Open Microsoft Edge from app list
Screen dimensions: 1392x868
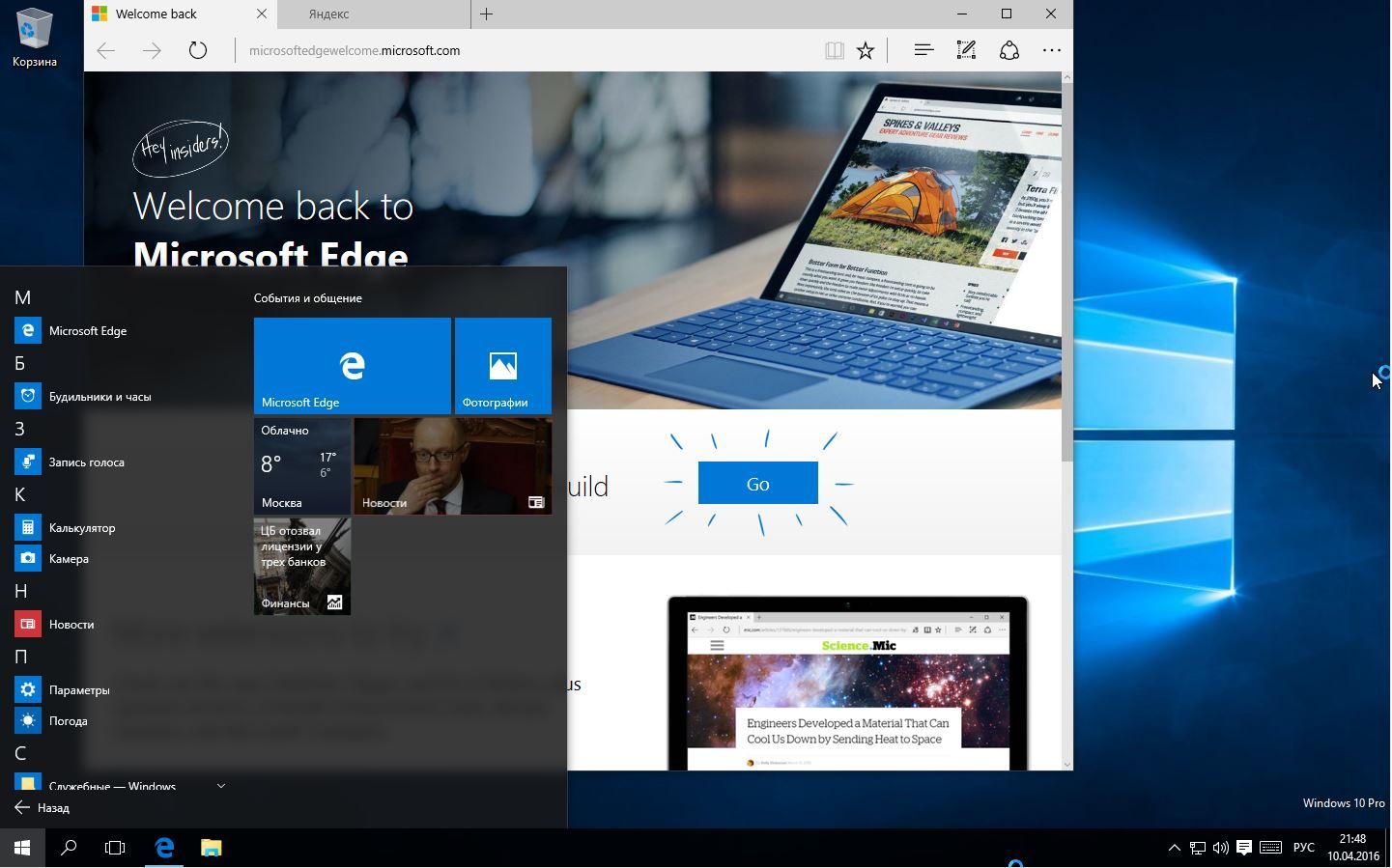pos(121,330)
